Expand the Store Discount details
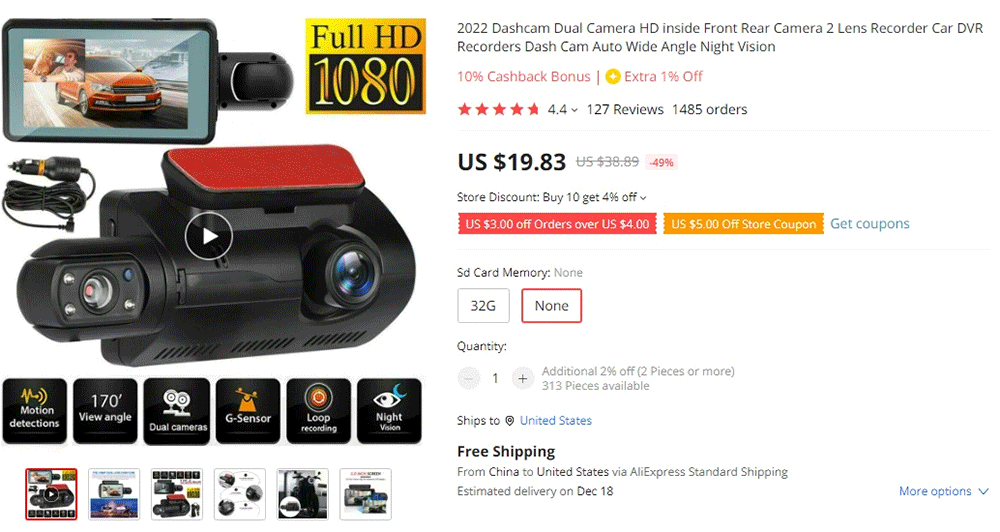Image resolution: width=1000 pixels, height=532 pixels. point(643,198)
